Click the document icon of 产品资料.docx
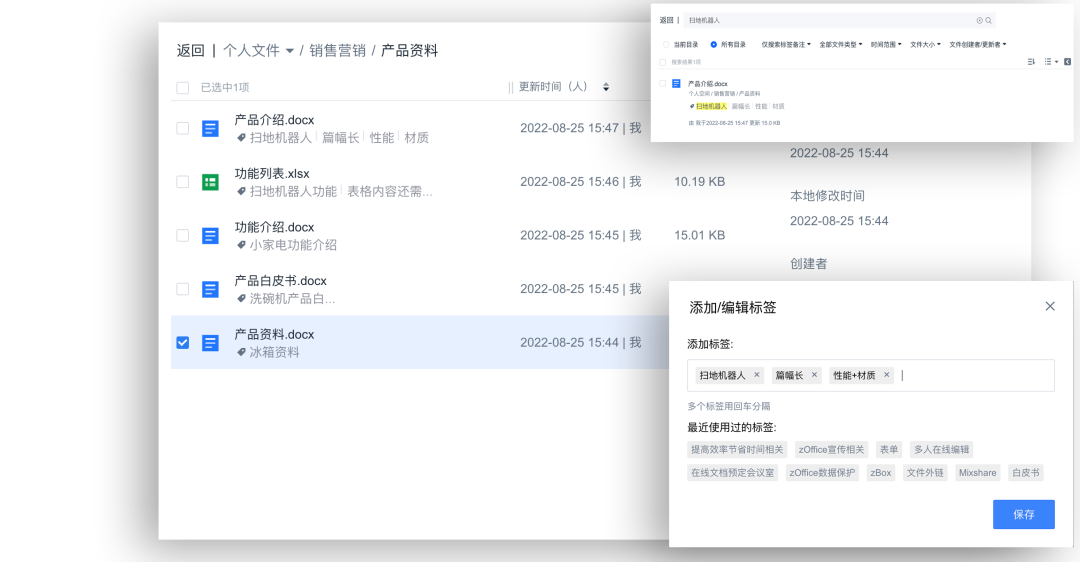 click(x=210, y=343)
